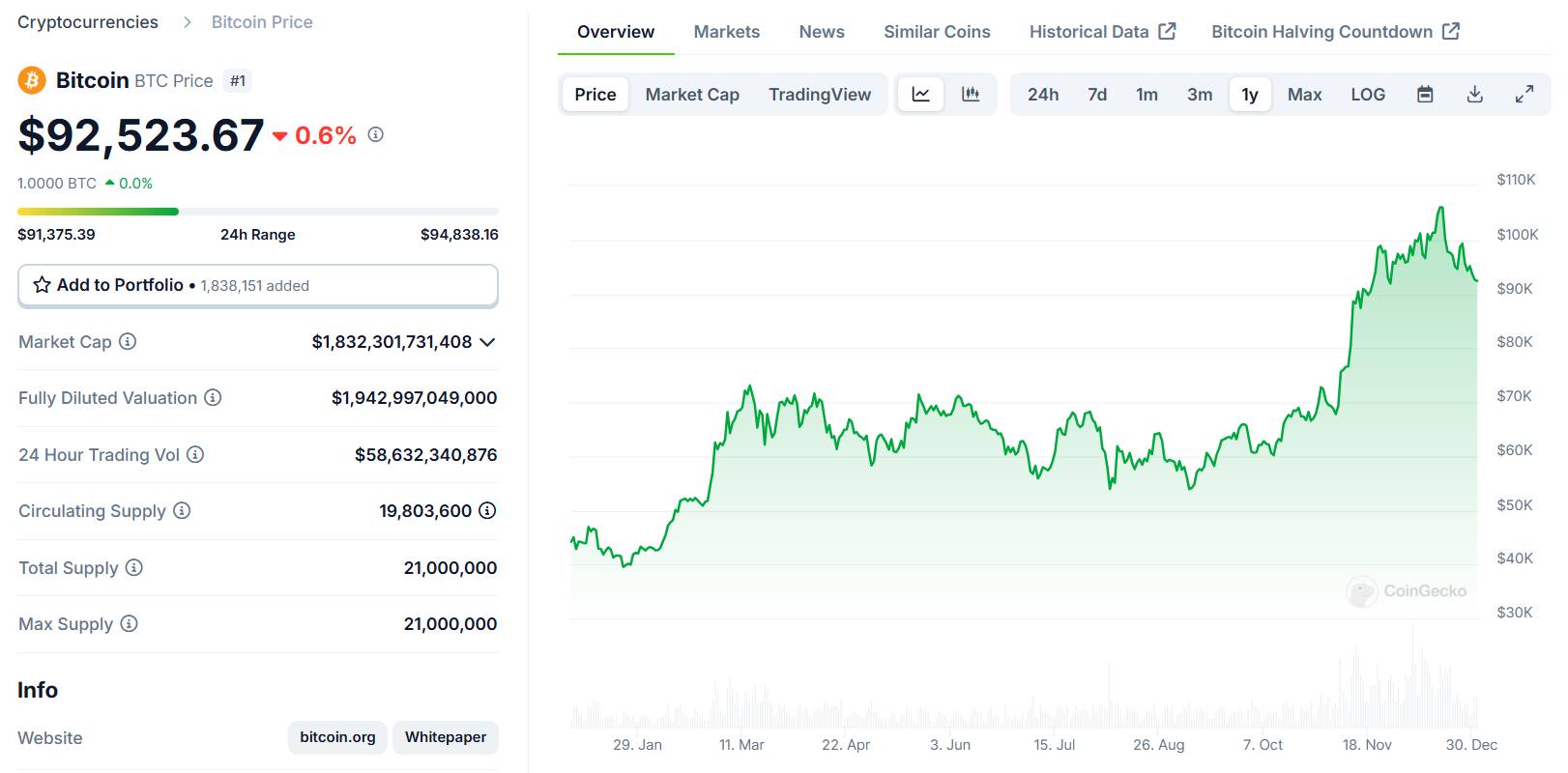
Task: Click market cap value $1,832,301,731,408
Action: (392, 342)
